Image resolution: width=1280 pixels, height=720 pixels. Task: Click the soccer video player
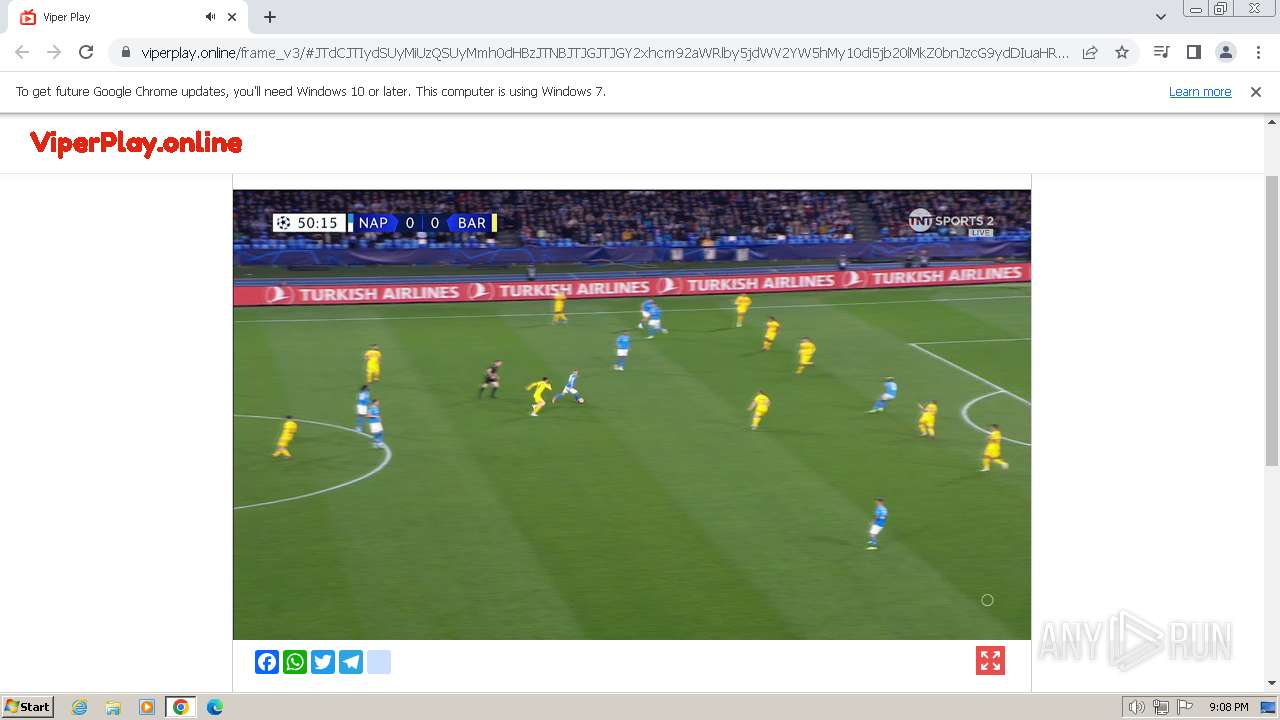coord(632,414)
